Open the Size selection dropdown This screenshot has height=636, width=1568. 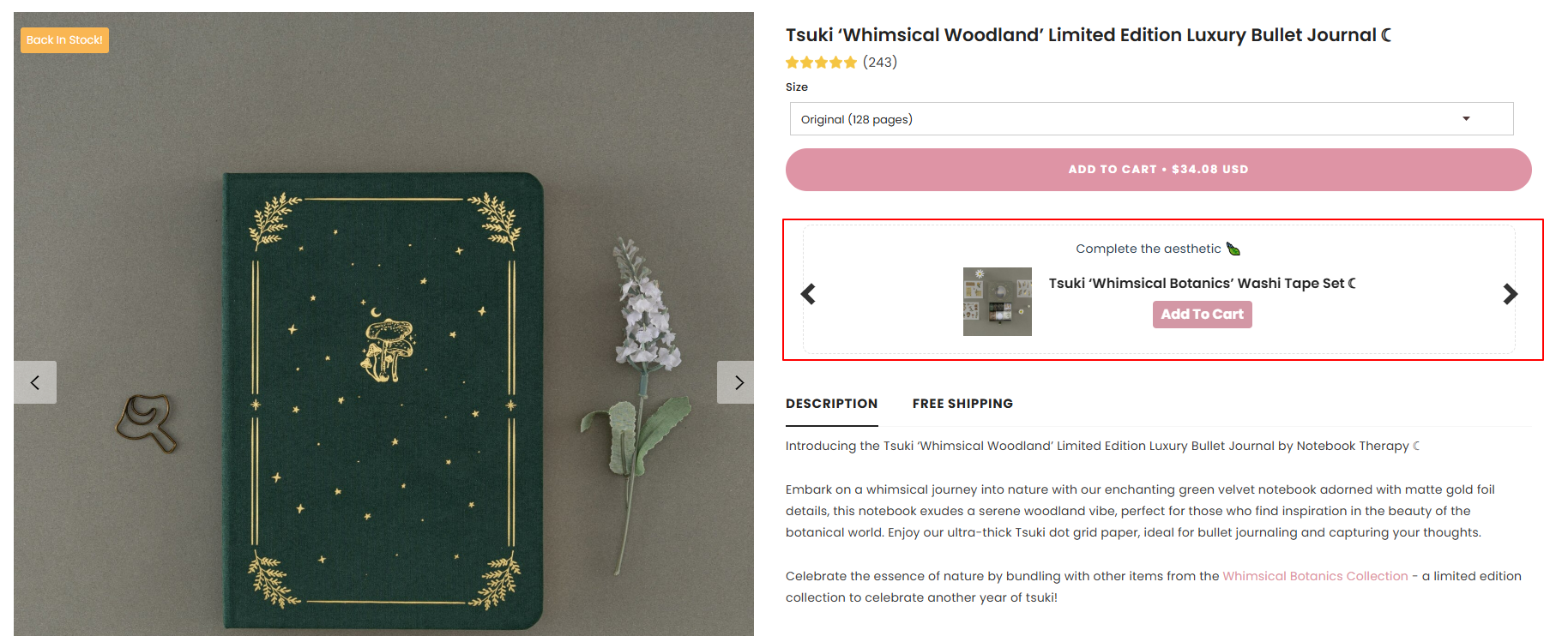[1150, 118]
